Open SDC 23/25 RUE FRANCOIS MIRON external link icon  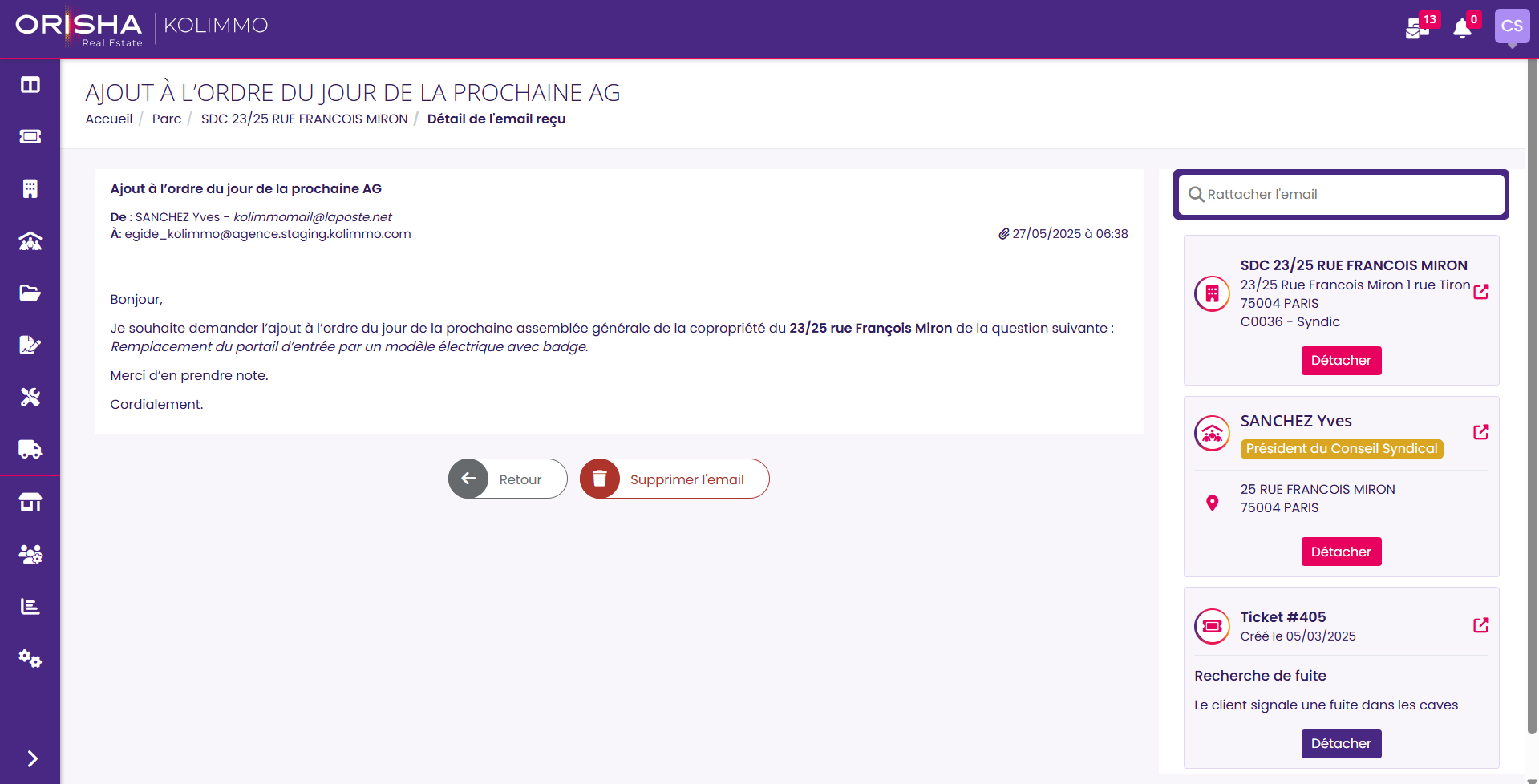point(1481,292)
